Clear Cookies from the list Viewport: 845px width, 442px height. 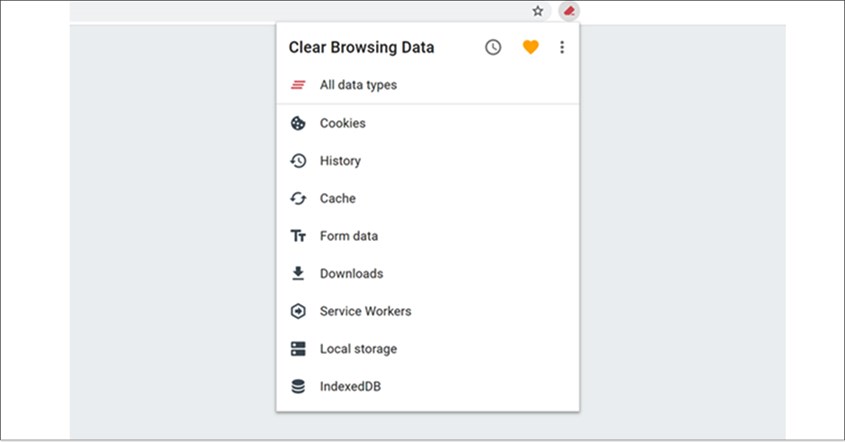[x=343, y=123]
